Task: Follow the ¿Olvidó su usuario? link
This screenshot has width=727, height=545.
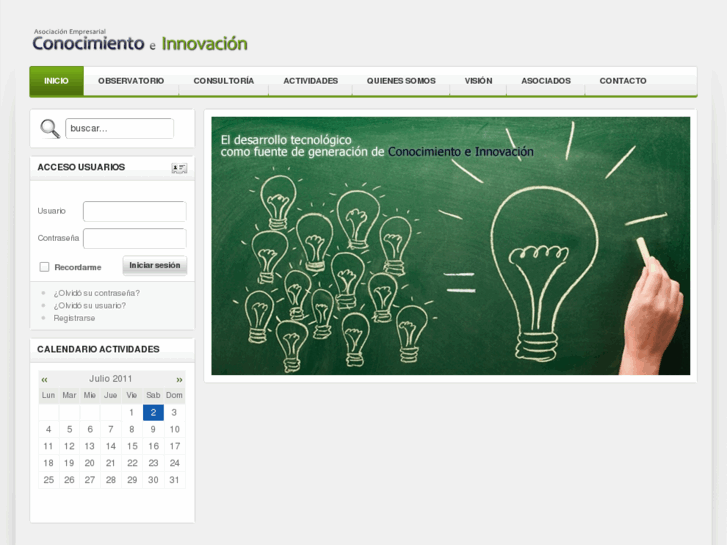Action: point(89,306)
